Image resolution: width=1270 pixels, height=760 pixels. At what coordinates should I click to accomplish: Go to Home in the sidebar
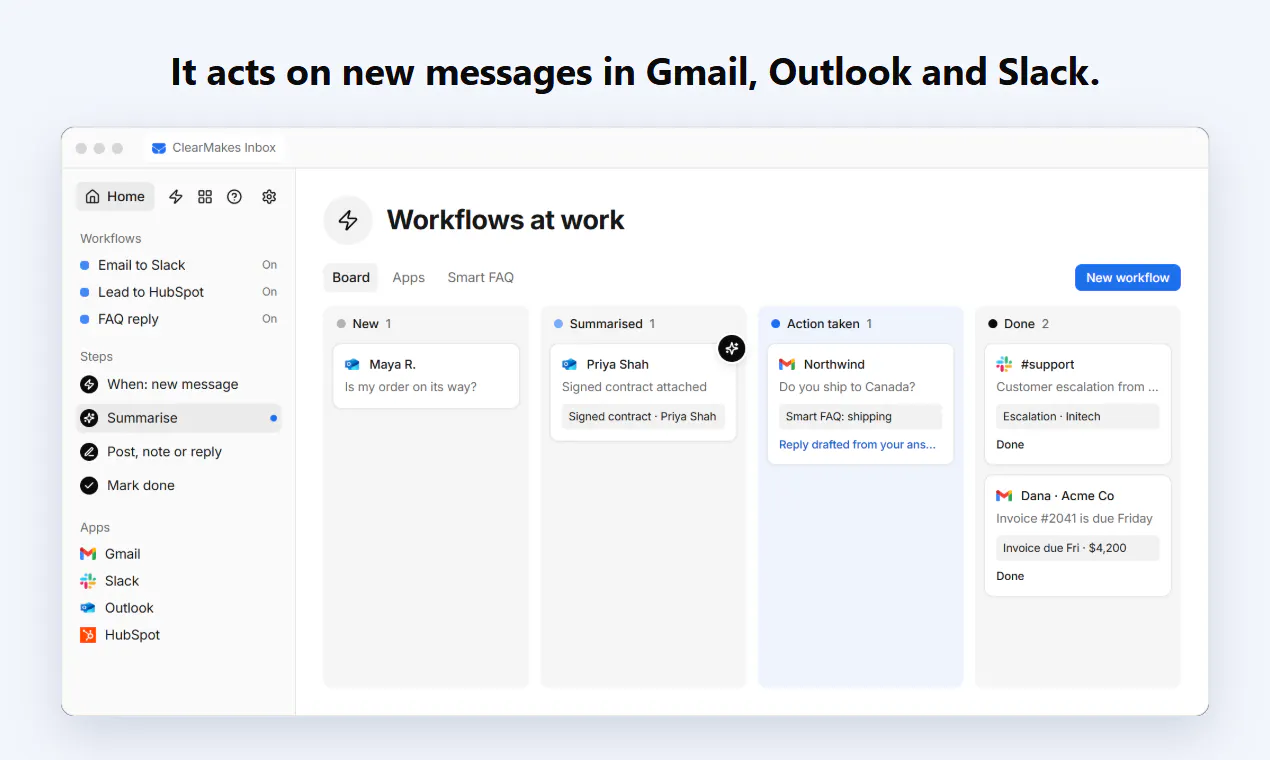point(116,197)
